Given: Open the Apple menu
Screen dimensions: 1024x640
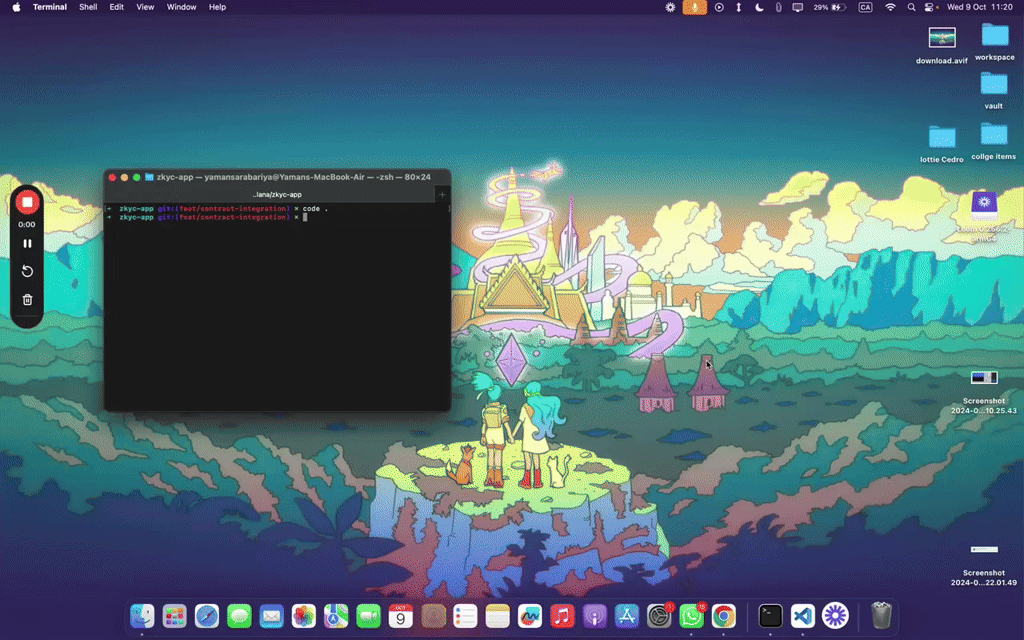Looking at the screenshot, I should pyautogui.click(x=16, y=7).
